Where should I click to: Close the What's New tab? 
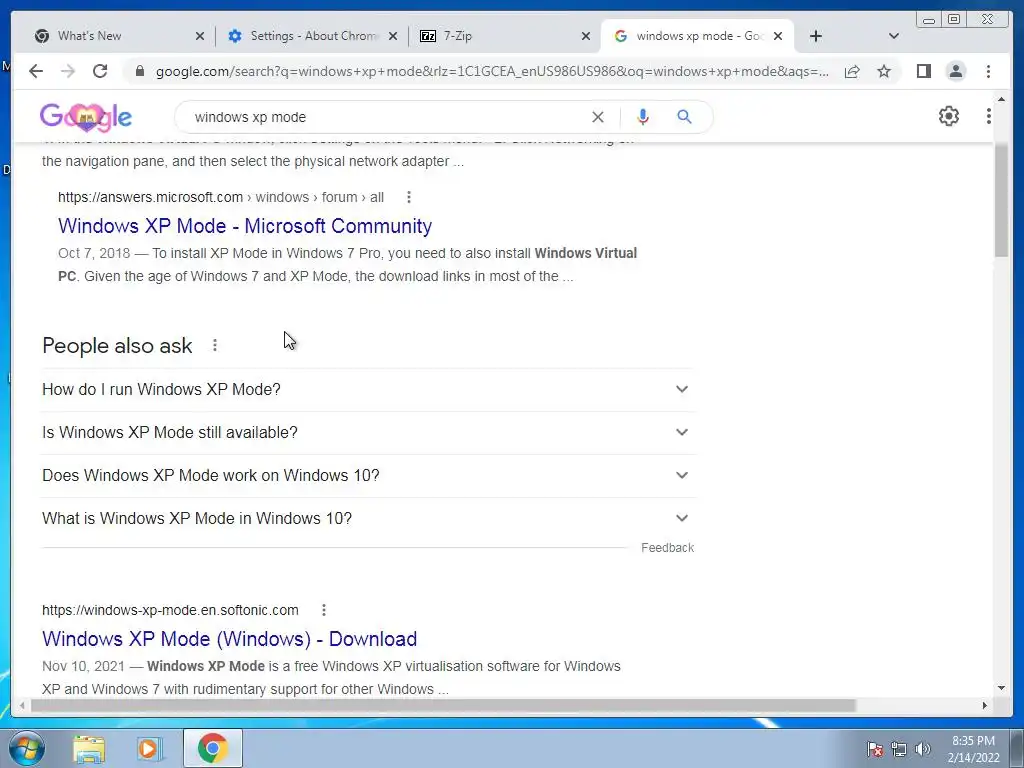[200, 36]
